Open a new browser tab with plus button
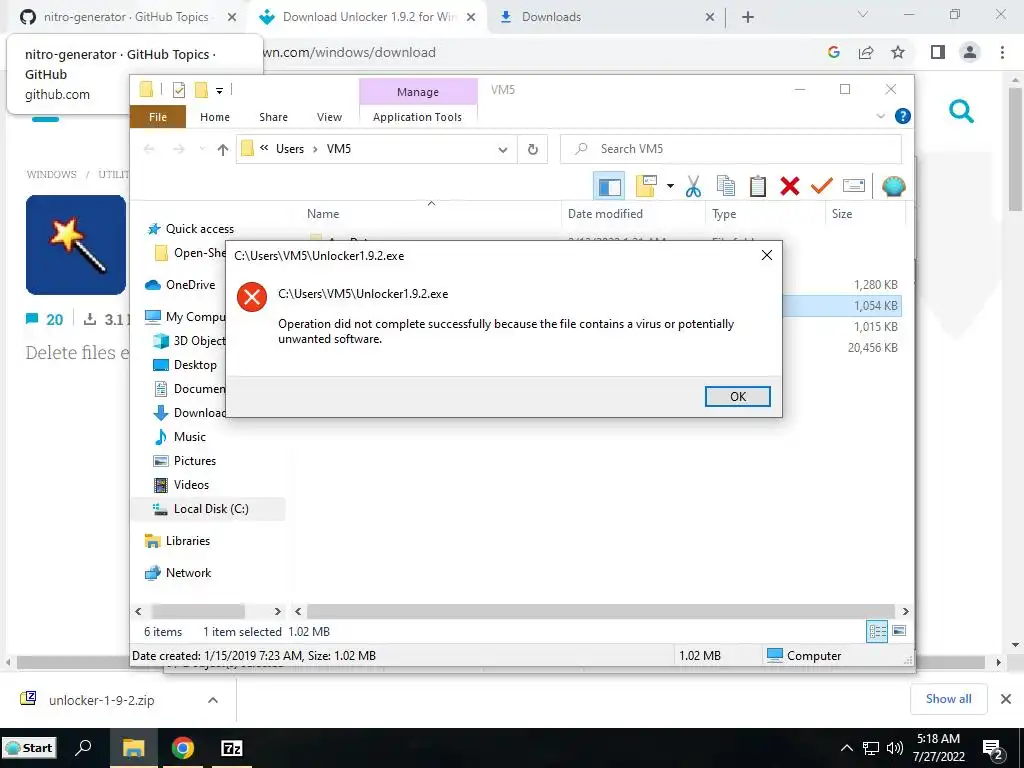The width and height of the screenshot is (1024, 768). [748, 18]
